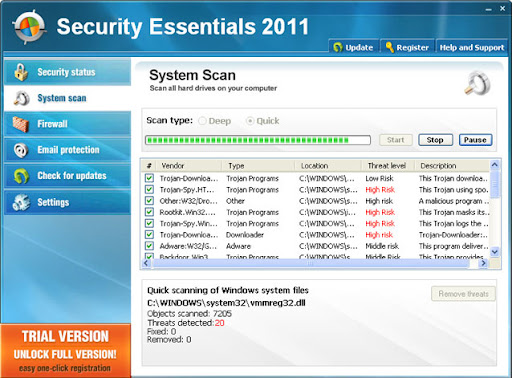Click threat list scroll down arrow

(x=495, y=252)
